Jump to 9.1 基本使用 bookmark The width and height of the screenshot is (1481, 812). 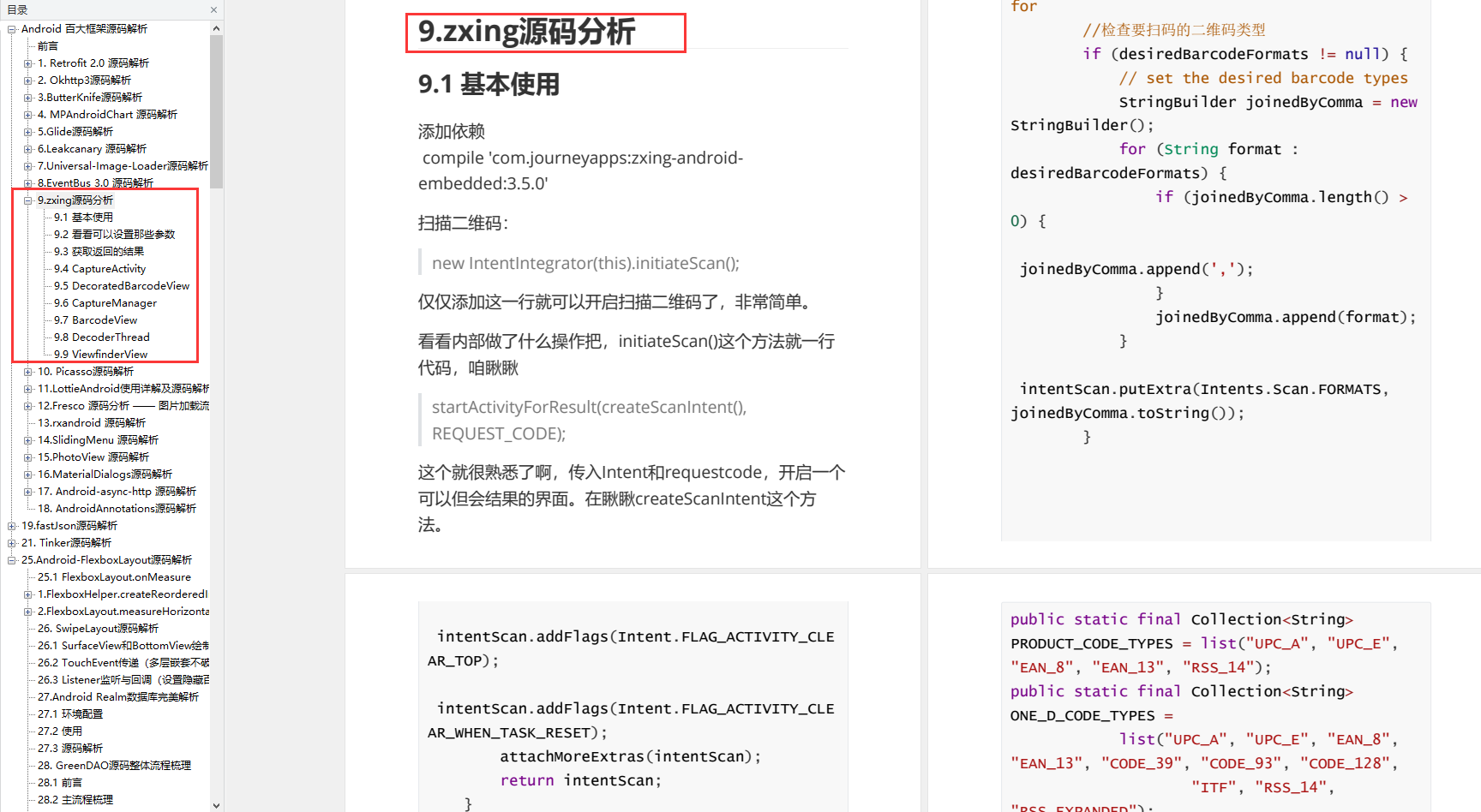[83, 218]
